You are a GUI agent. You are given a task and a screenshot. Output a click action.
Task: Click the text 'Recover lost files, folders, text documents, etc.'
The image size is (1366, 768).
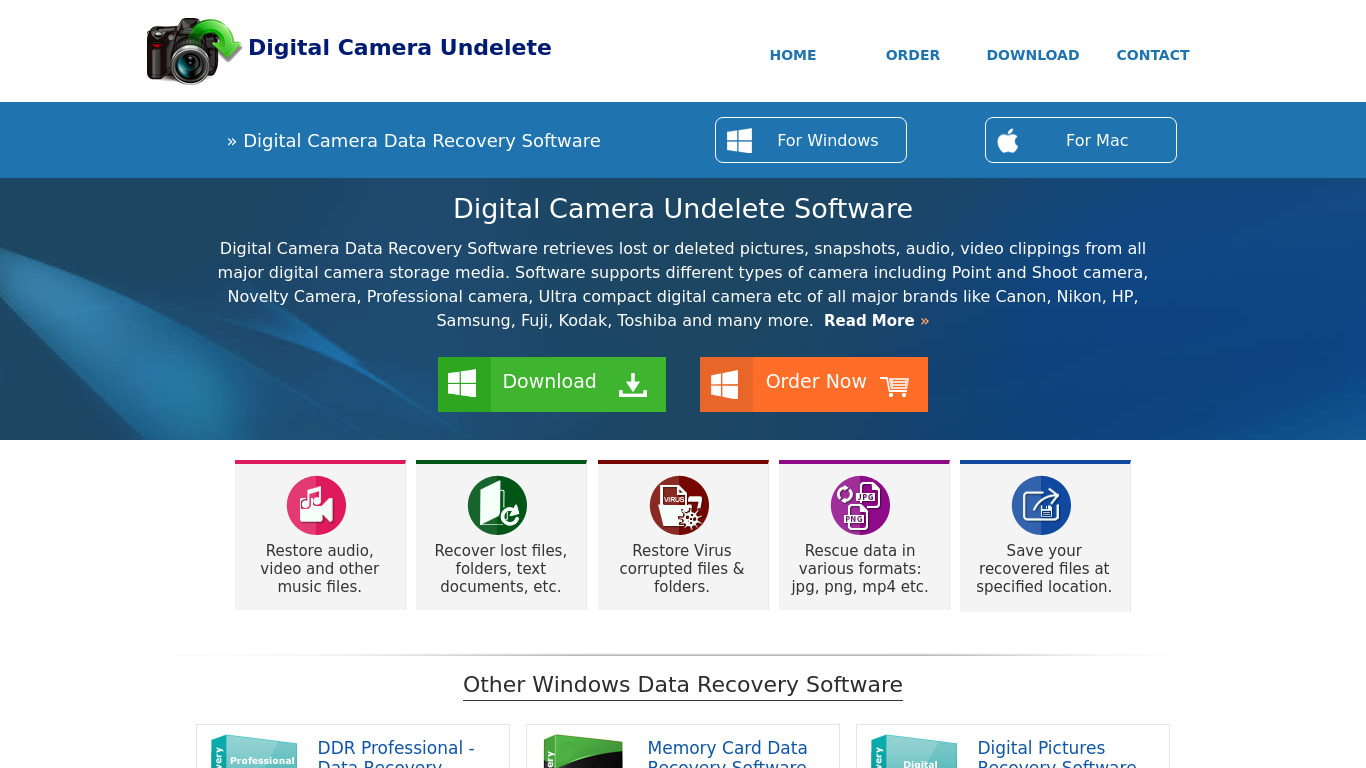[501, 569]
